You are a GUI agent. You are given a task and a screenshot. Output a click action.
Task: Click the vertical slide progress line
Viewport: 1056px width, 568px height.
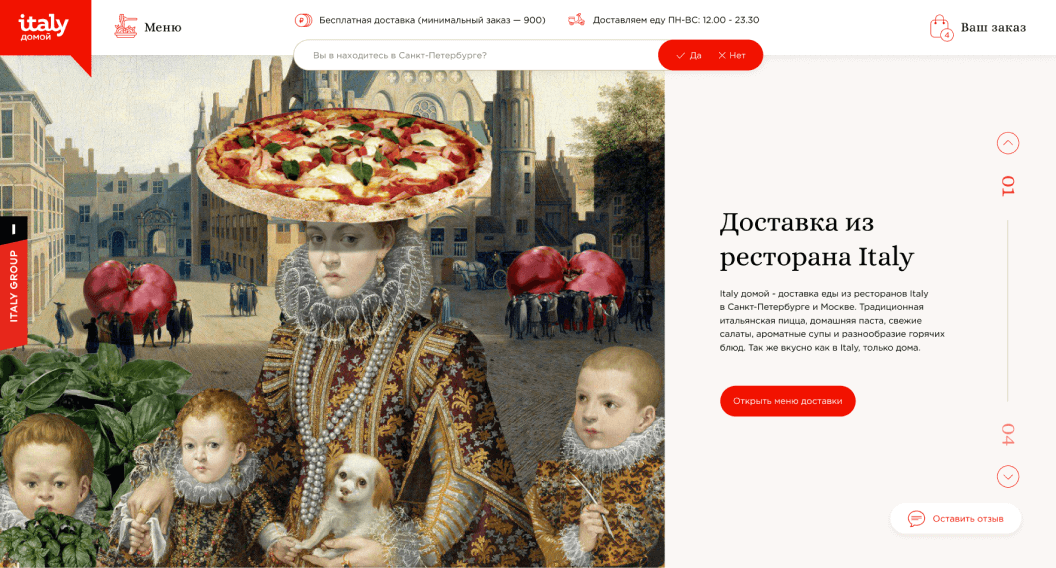click(x=1008, y=310)
